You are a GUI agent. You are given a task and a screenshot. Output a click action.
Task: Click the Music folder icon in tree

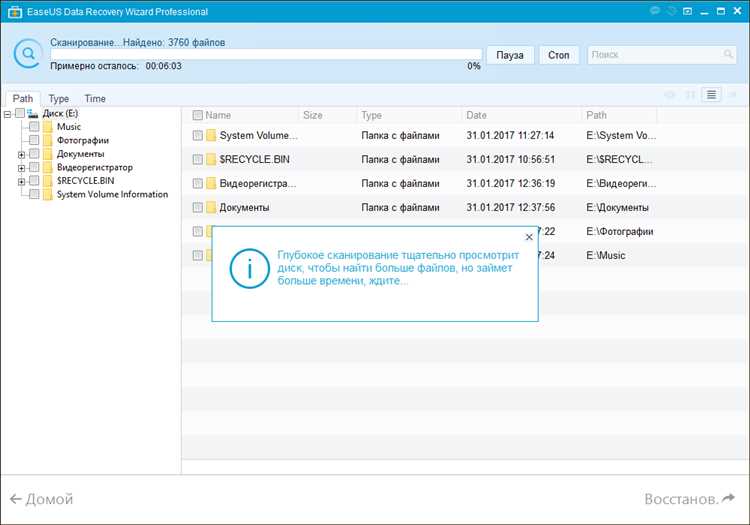coord(47,127)
